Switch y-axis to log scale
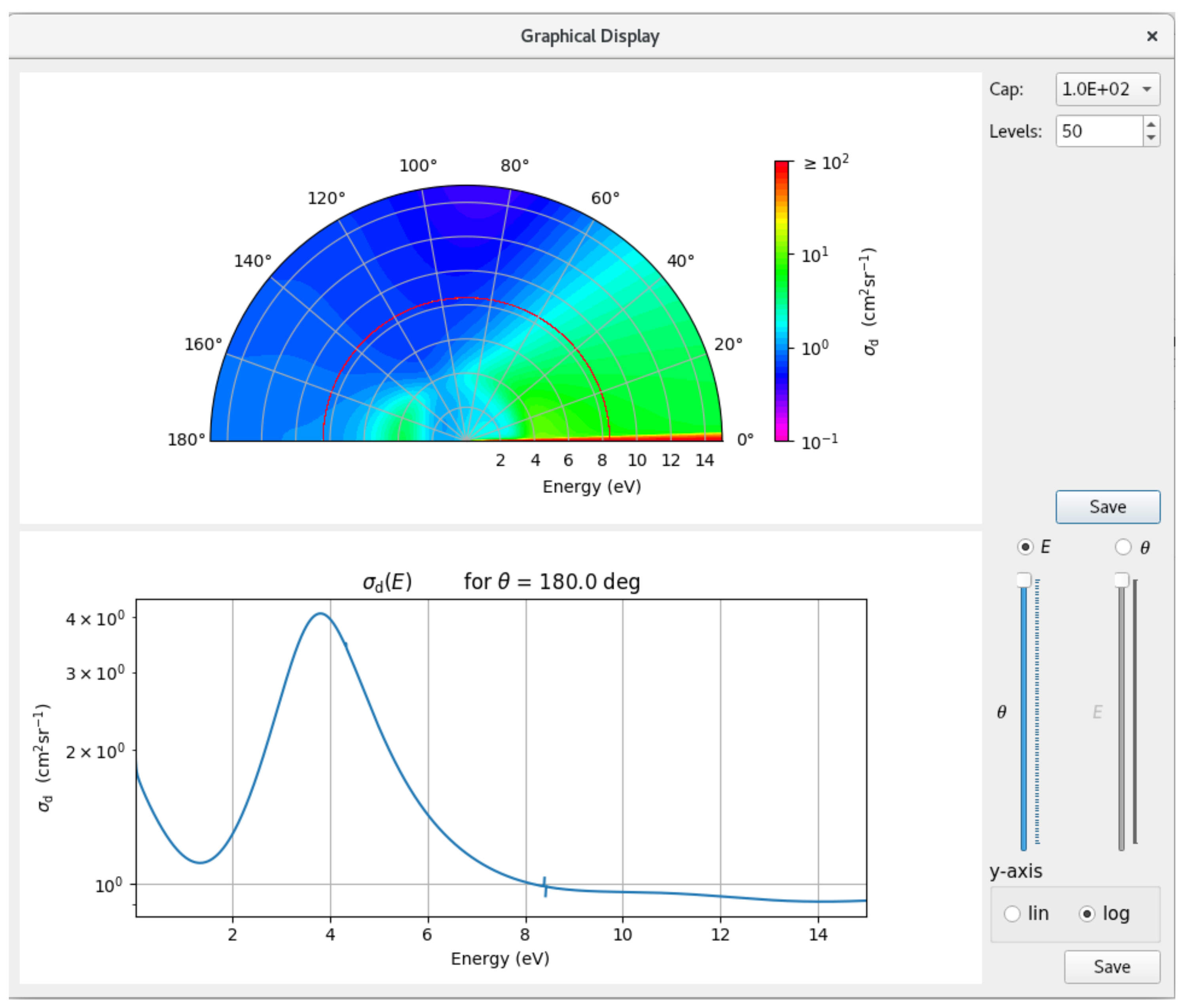Viewport: 1187px width, 1008px height. 1087,914
